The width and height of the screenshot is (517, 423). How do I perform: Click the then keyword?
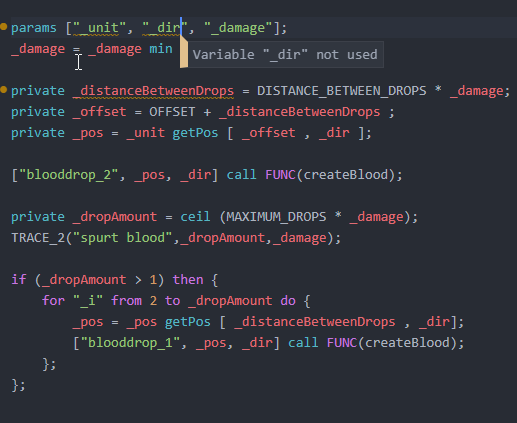[188, 280]
